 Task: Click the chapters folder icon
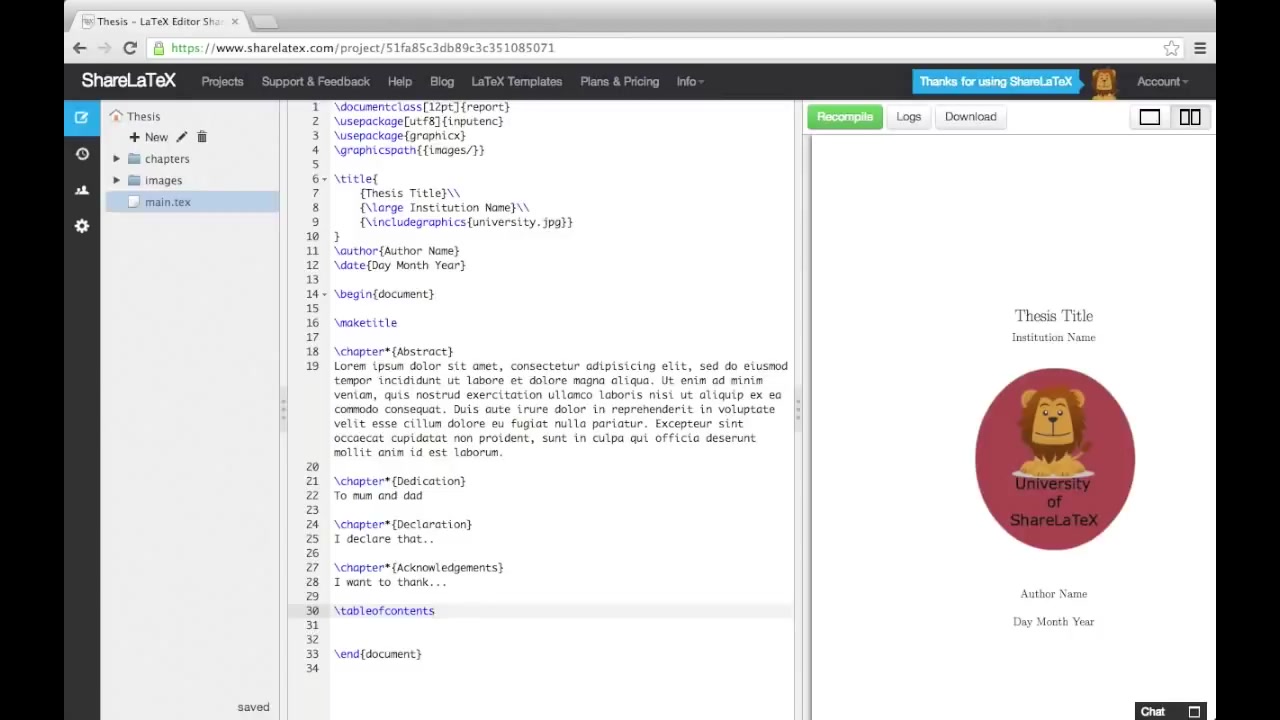tap(134, 159)
